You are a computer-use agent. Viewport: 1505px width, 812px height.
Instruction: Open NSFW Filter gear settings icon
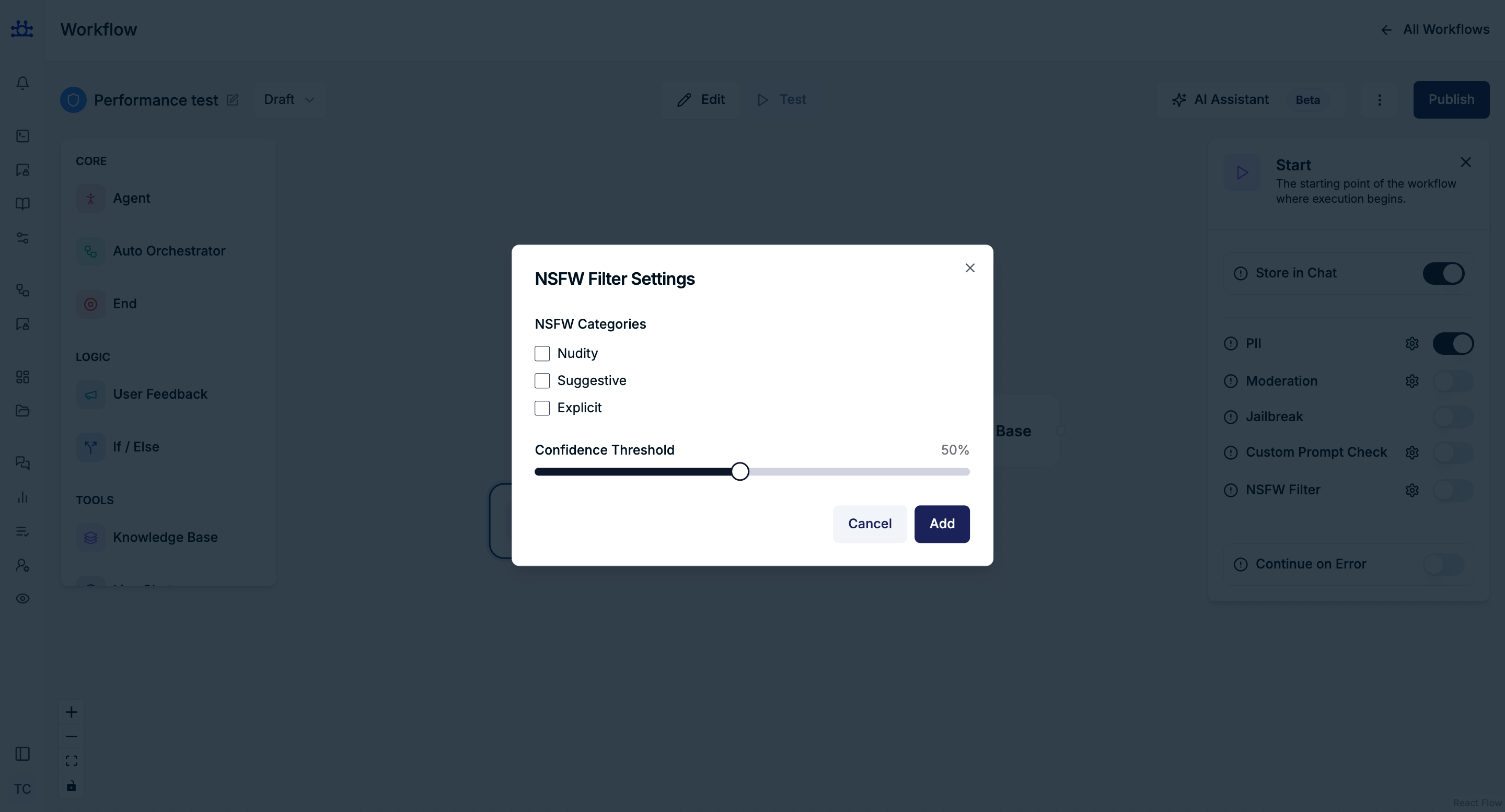point(1411,490)
